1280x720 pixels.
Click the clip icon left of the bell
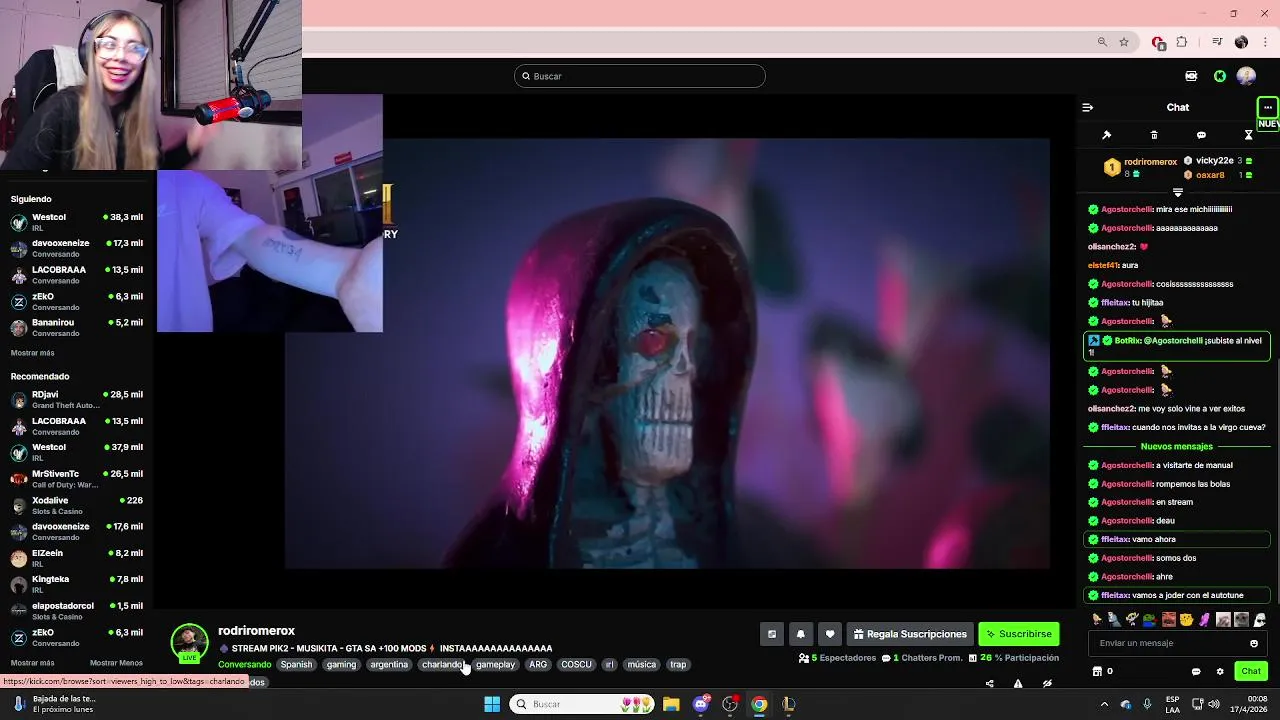pyautogui.click(x=771, y=634)
